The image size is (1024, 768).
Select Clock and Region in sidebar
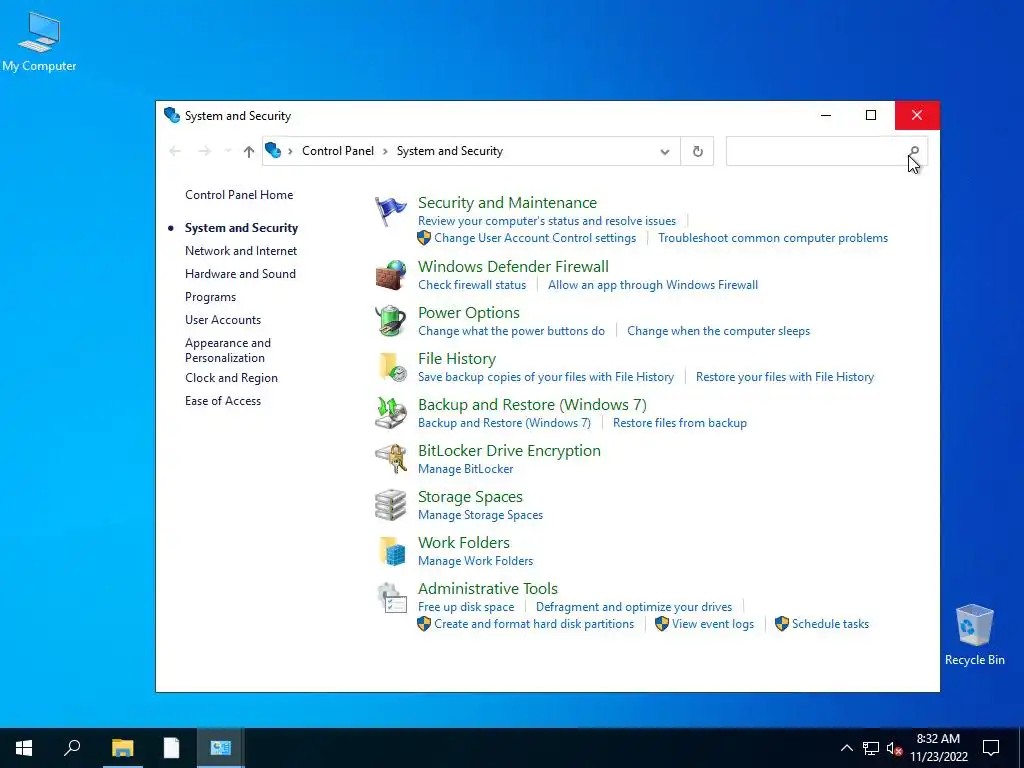tap(231, 378)
